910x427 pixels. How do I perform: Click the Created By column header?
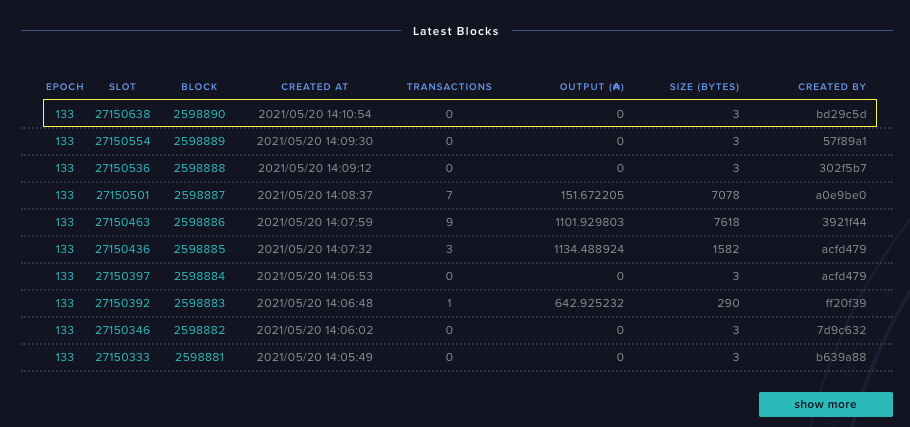(832, 87)
